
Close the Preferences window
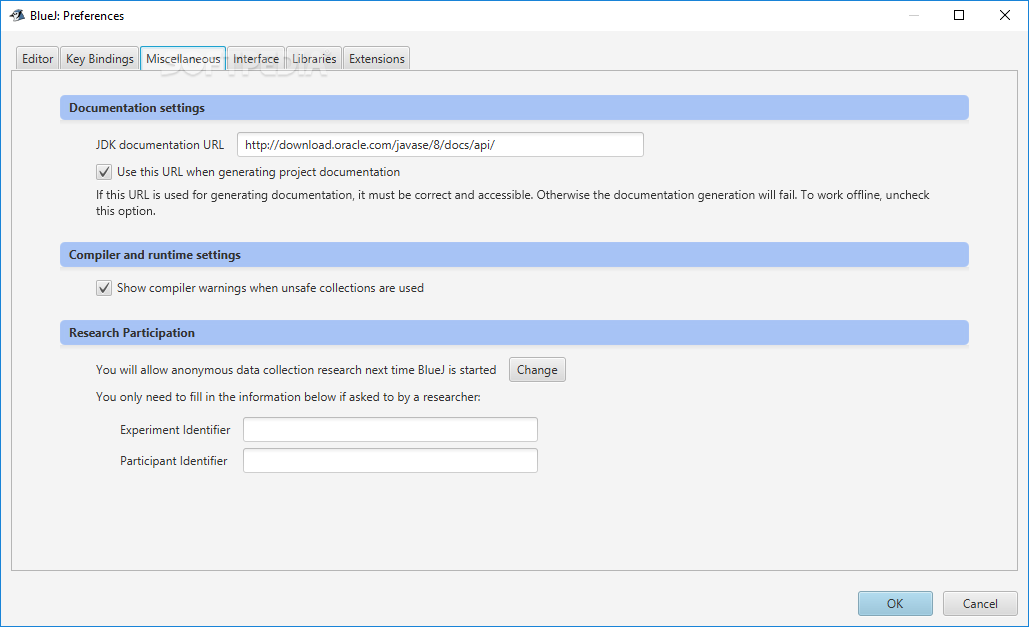(x=1005, y=15)
